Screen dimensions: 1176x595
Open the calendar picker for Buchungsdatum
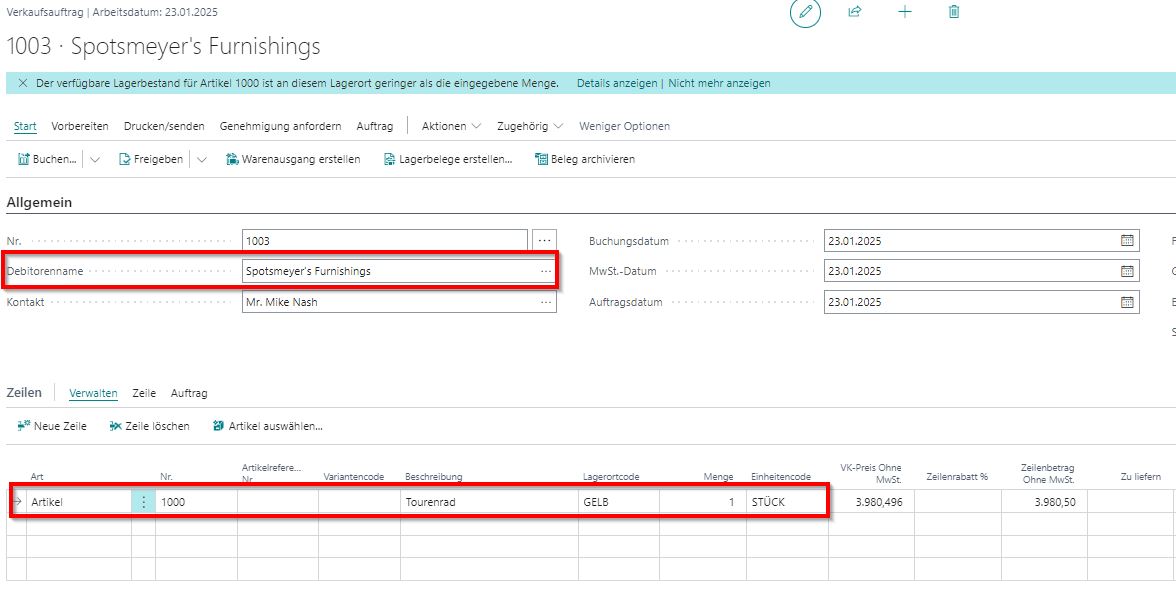tap(1127, 241)
